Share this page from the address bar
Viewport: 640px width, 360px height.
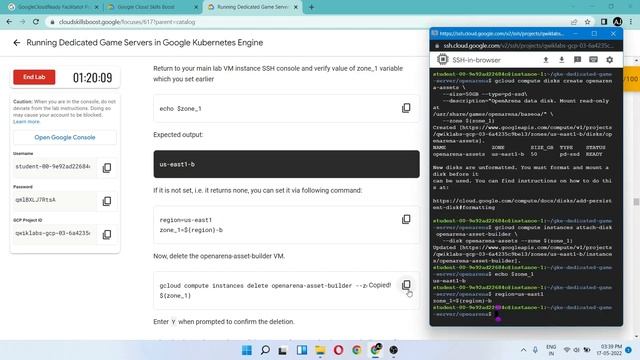pyautogui.click(x=574, y=22)
